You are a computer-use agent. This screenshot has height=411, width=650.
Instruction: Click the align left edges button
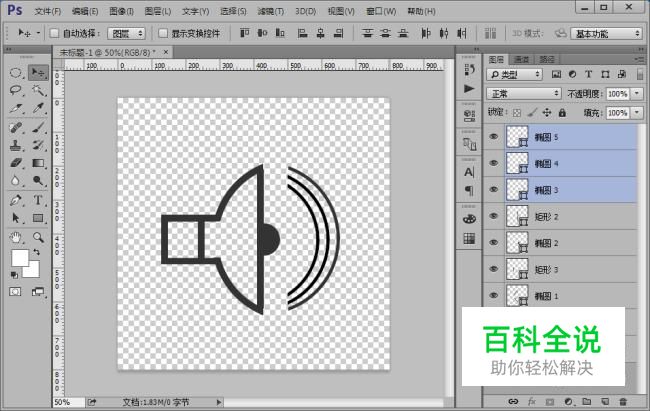pyautogui.click(x=303, y=33)
